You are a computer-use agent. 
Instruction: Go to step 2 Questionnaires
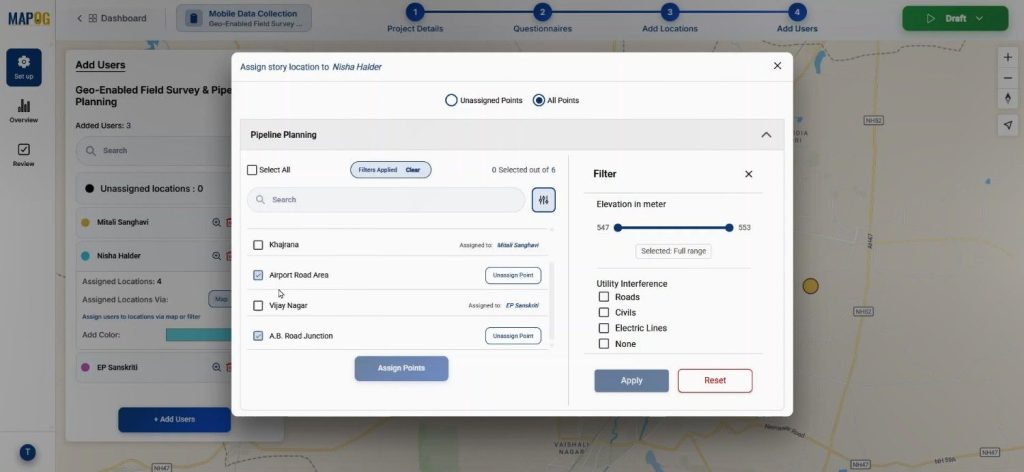click(542, 12)
